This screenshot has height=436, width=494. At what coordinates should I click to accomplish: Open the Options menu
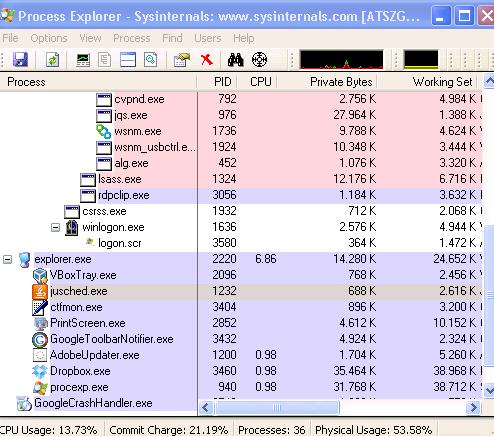pos(49,38)
